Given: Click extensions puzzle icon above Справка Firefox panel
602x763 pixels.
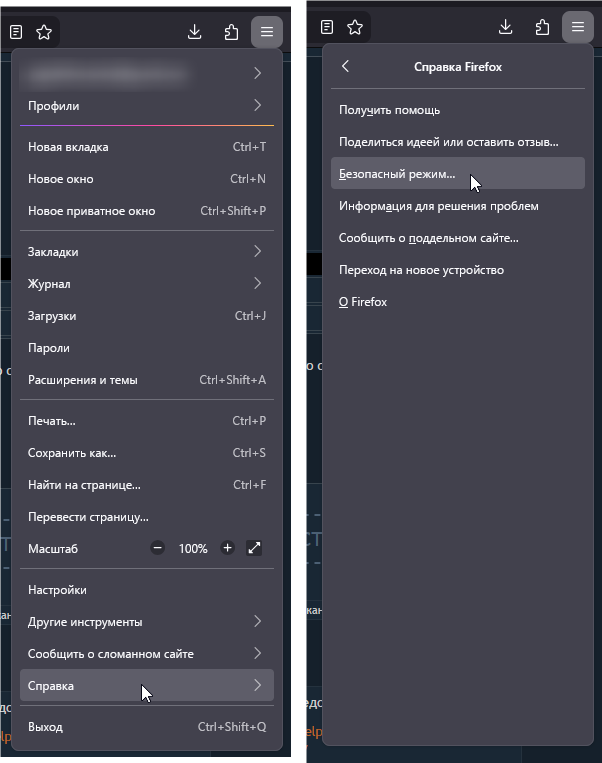Looking at the screenshot, I should pyautogui.click(x=543, y=28).
